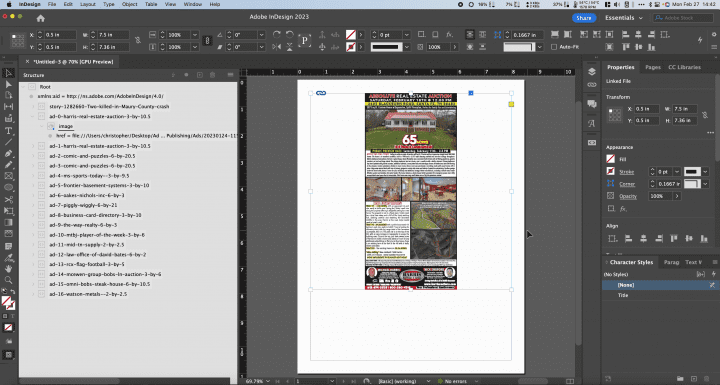Open the Links panel icon in the dock
This screenshot has width=720, height=385.
[591, 85]
